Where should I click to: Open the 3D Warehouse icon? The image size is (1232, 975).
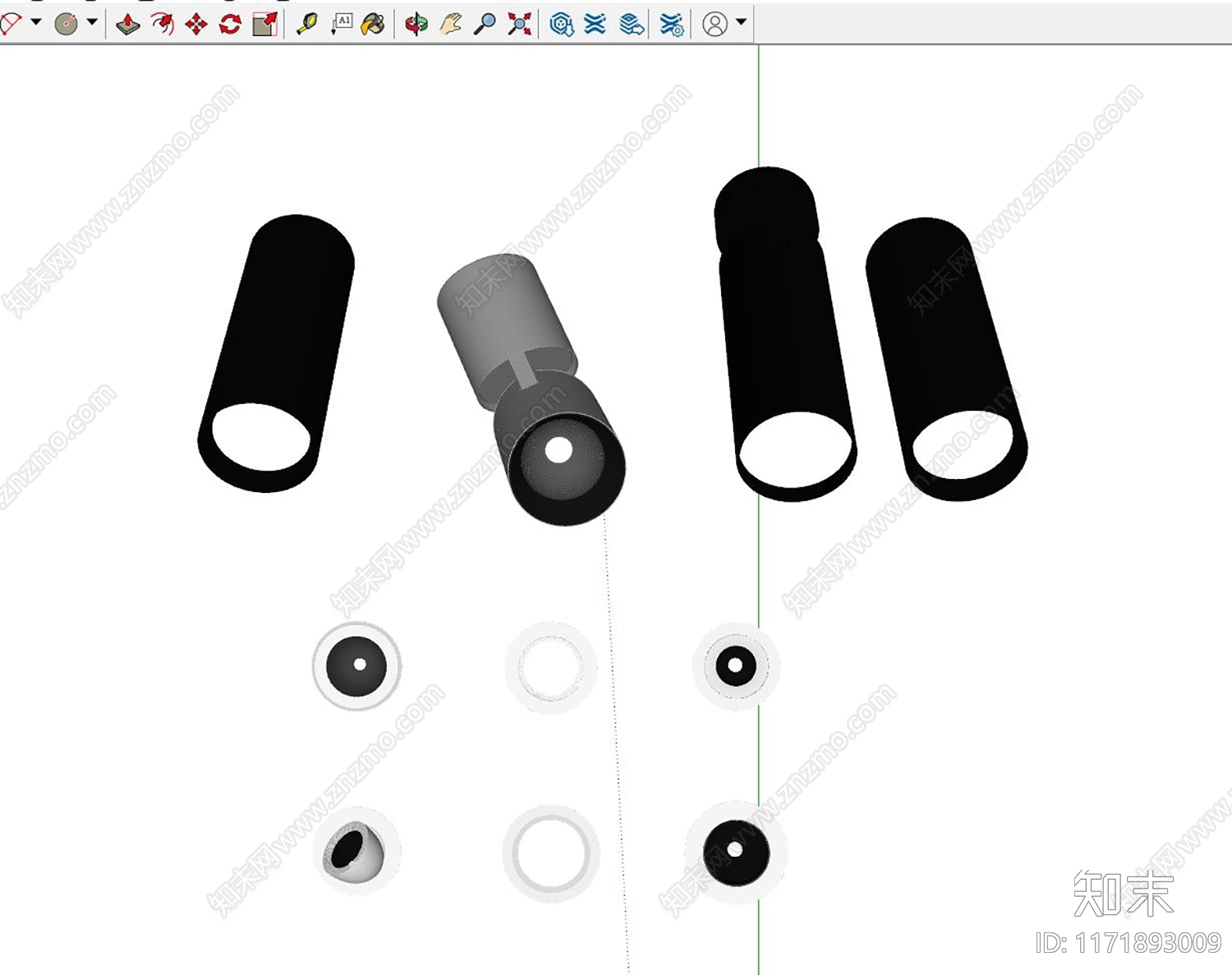tap(562, 25)
